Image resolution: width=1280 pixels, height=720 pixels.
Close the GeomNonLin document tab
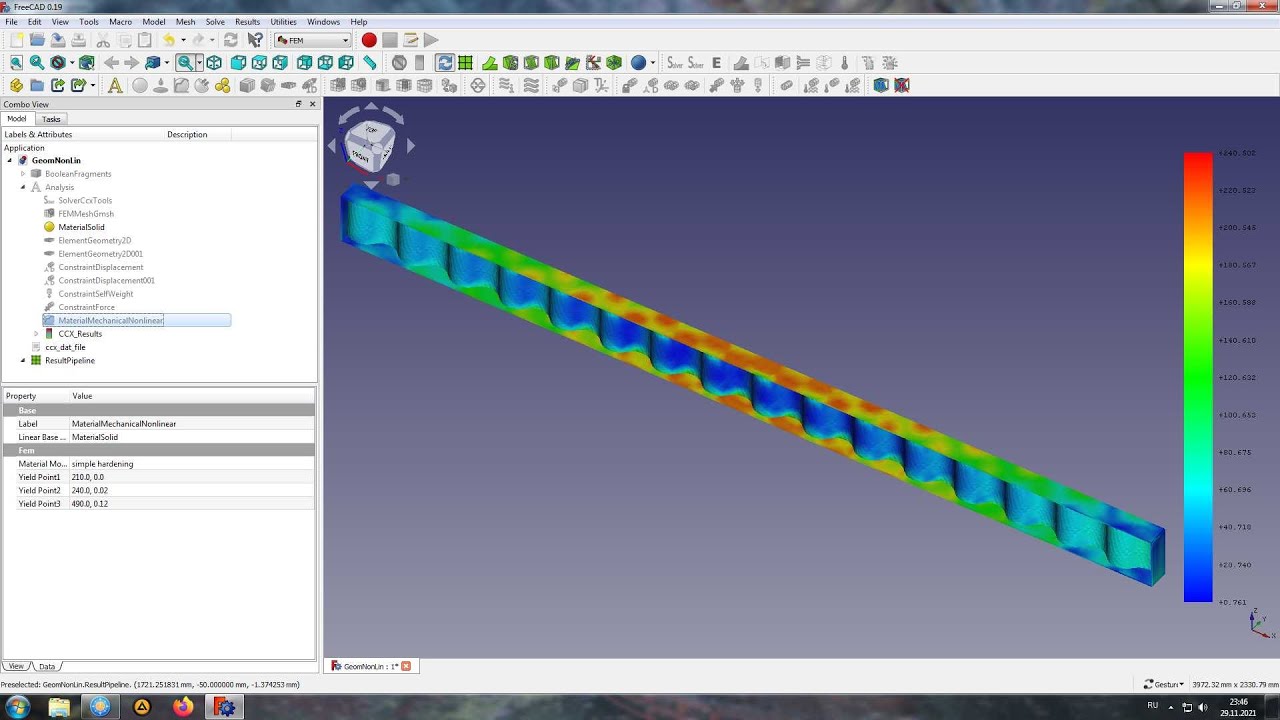[406, 666]
